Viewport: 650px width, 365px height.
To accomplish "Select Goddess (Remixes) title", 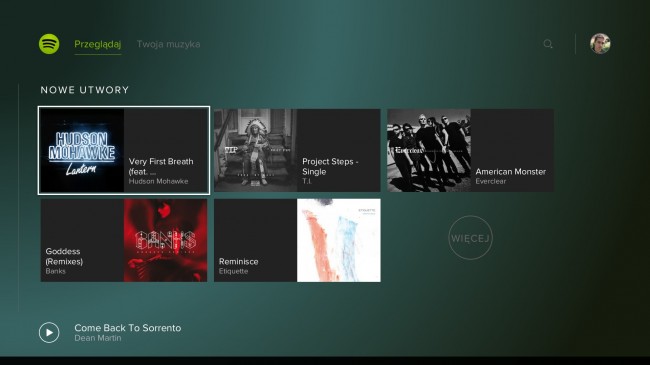I will (x=64, y=256).
